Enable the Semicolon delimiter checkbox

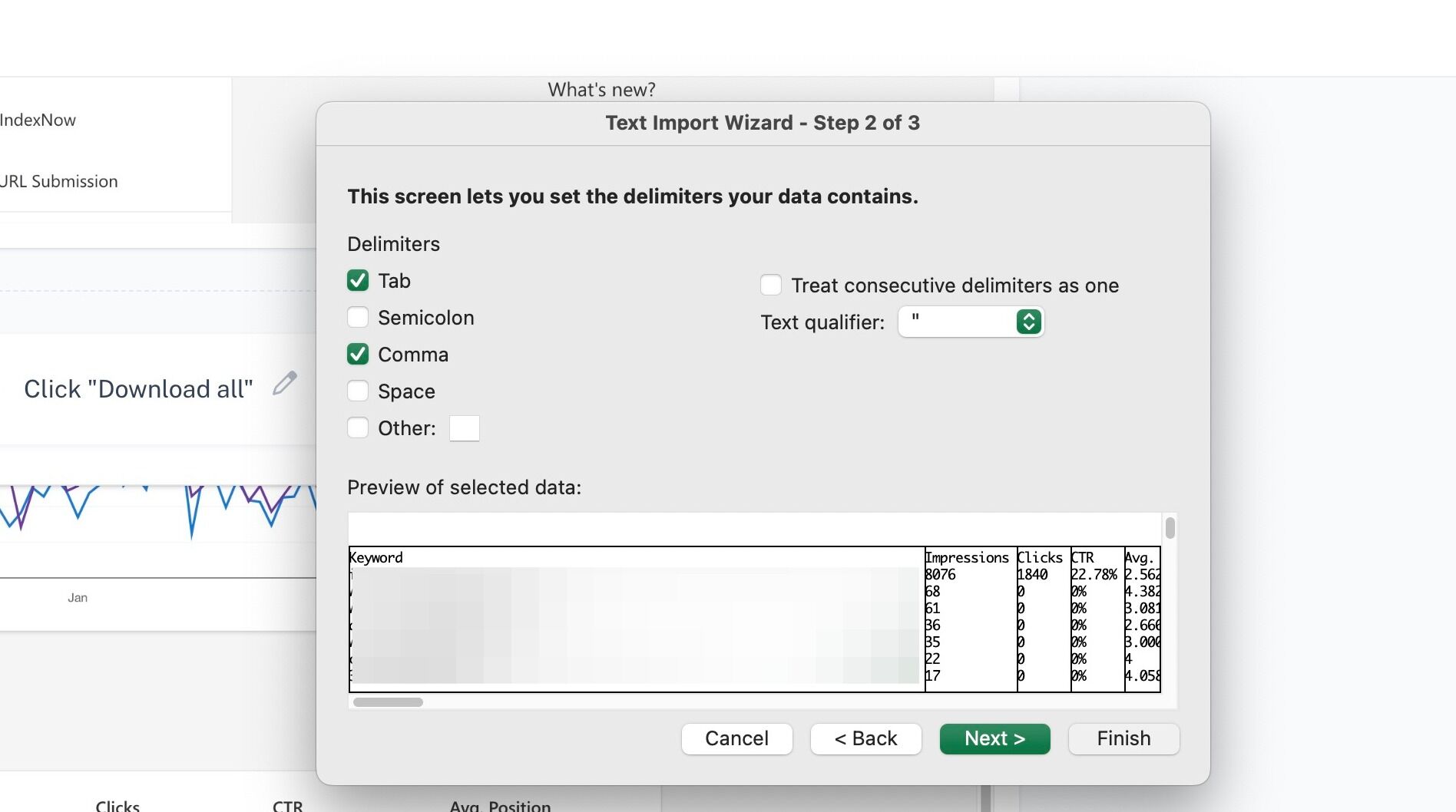pos(358,317)
